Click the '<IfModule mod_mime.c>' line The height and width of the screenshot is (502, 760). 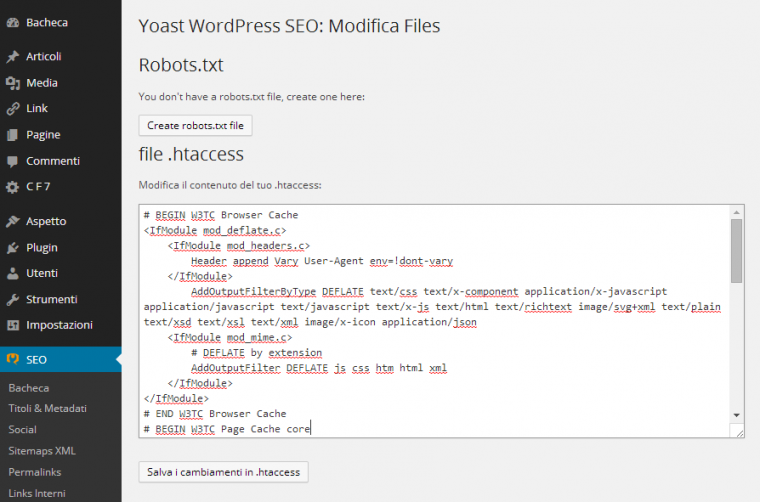230,337
